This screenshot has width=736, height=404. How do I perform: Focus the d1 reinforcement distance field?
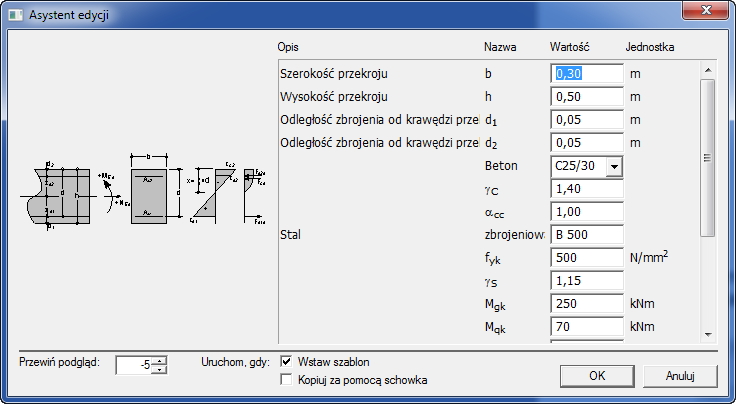(x=586, y=120)
